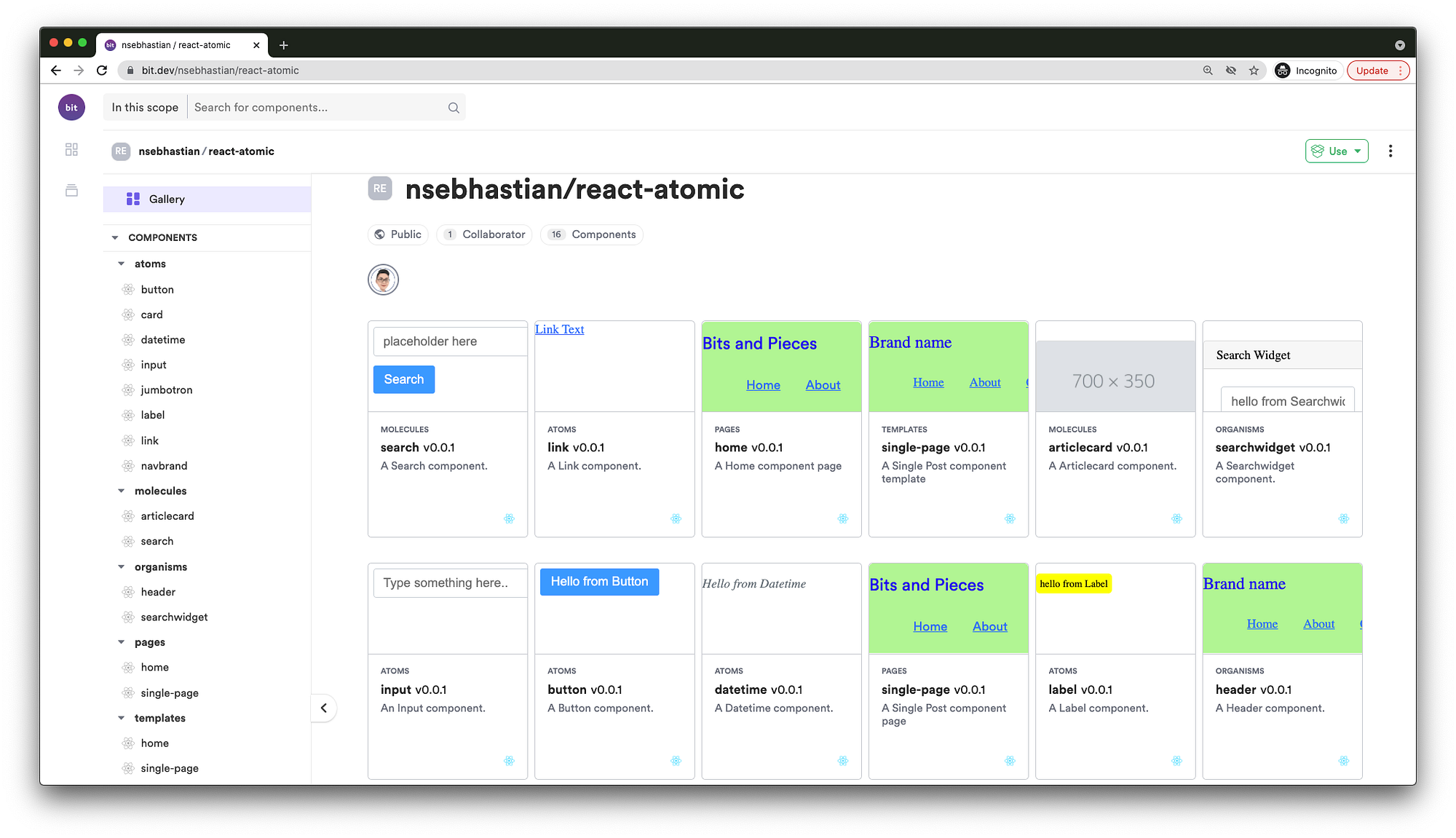Open the three-dot overflow menu near the Use button
This screenshot has height=838, width=1456.
(x=1390, y=151)
